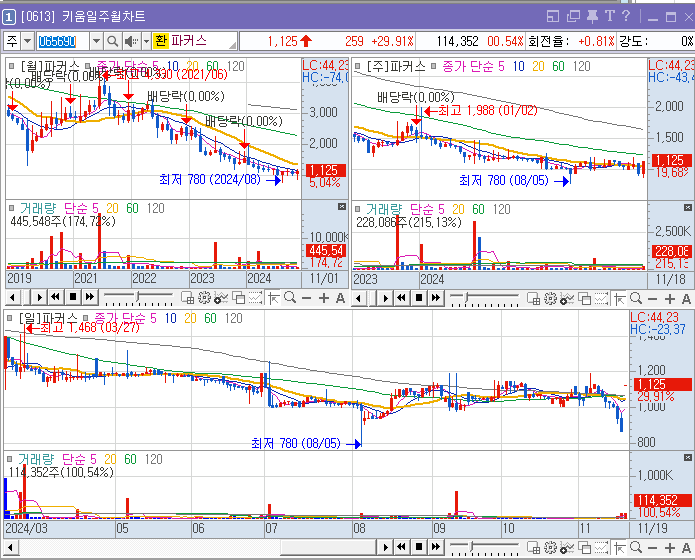The height and width of the screenshot is (560, 695).
Task: Click the overlapping windows icon under daily chart
Action: click(x=585, y=548)
